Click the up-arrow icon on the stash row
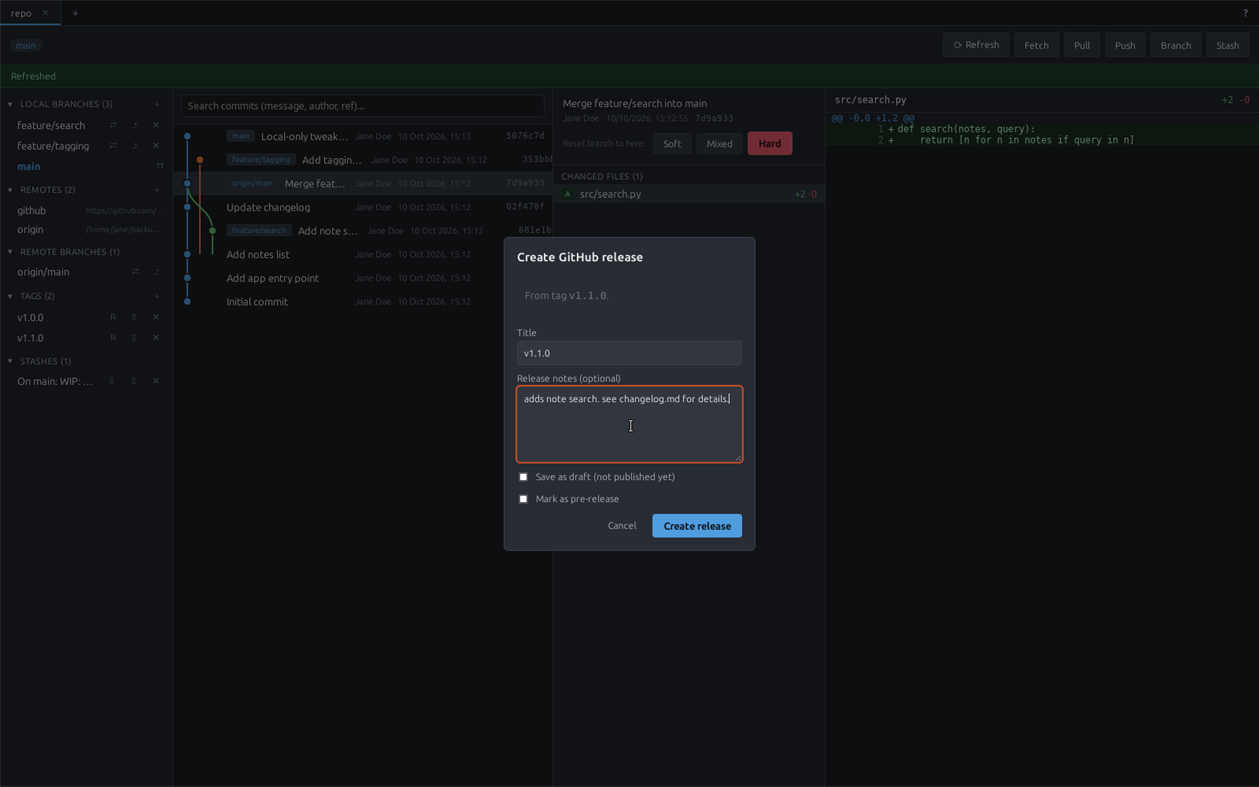 coord(134,381)
